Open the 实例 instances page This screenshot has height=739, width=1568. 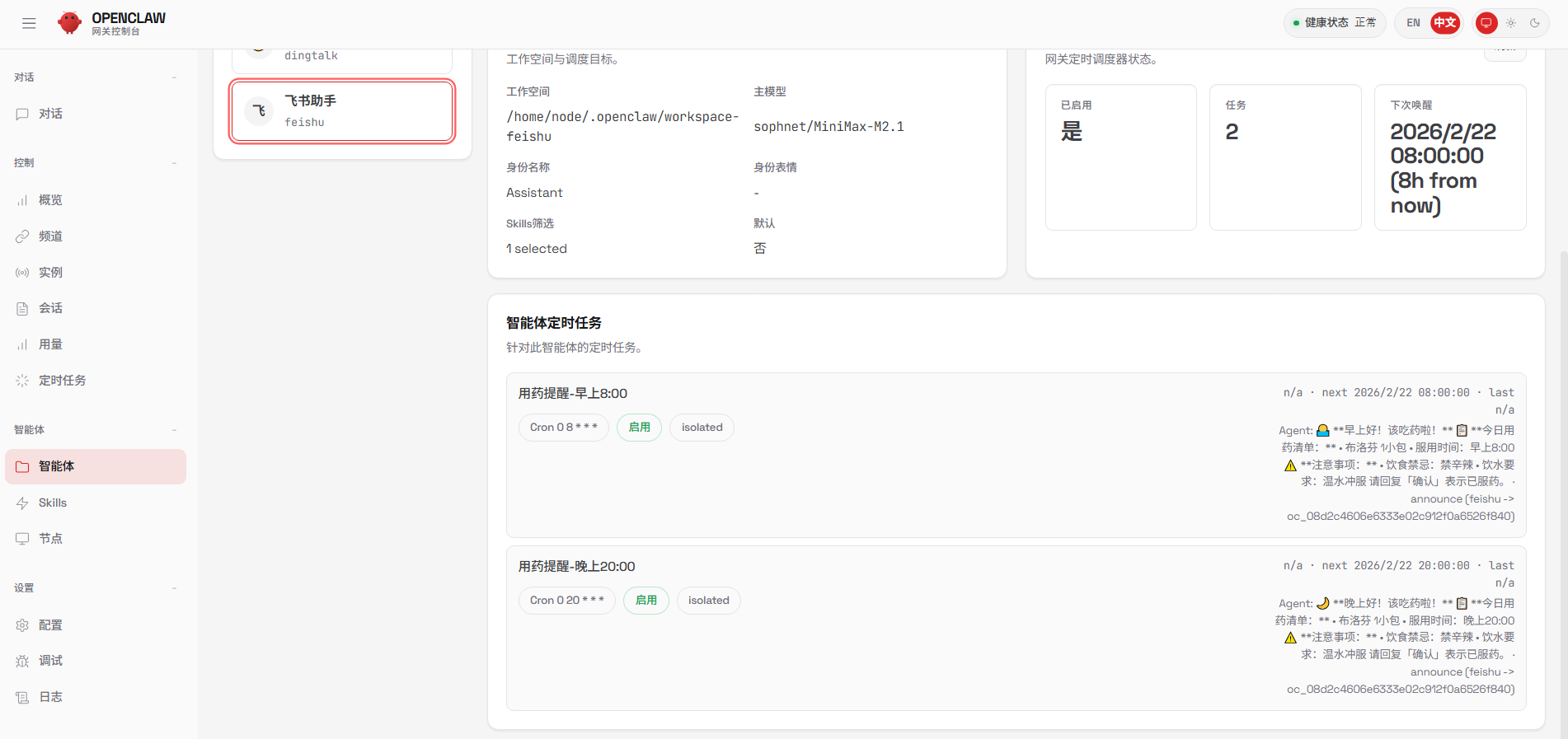[x=50, y=273]
